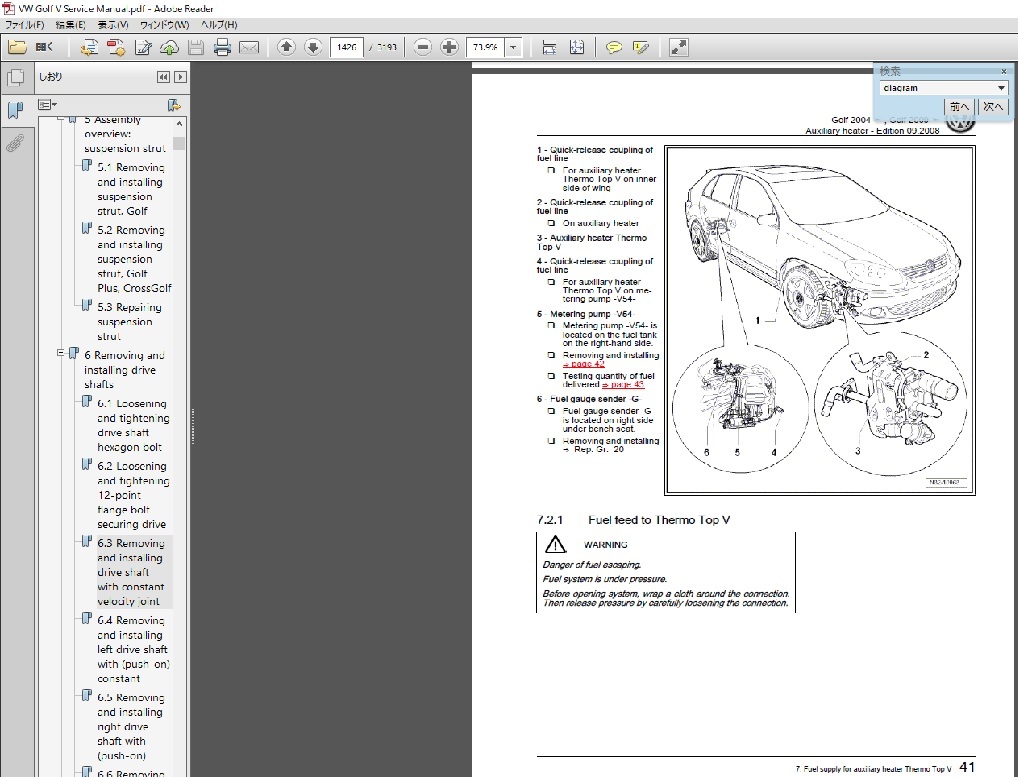Open bookmark '6.2 Loosening and tightening 12-point flange bolt'
The width and height of the screenshot is (1018, 777).
133,495
